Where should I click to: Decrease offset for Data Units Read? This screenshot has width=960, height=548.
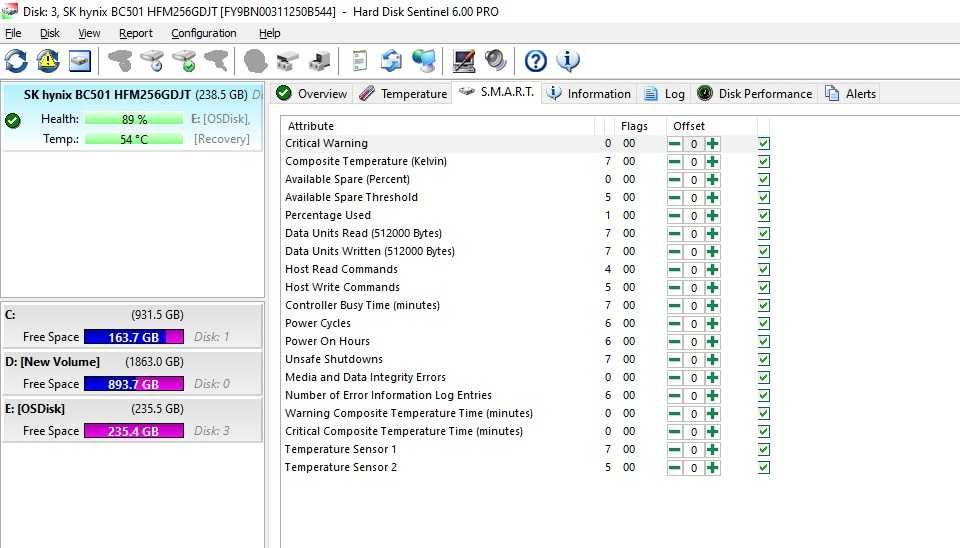pyautogui.click(x=675, y=234)
